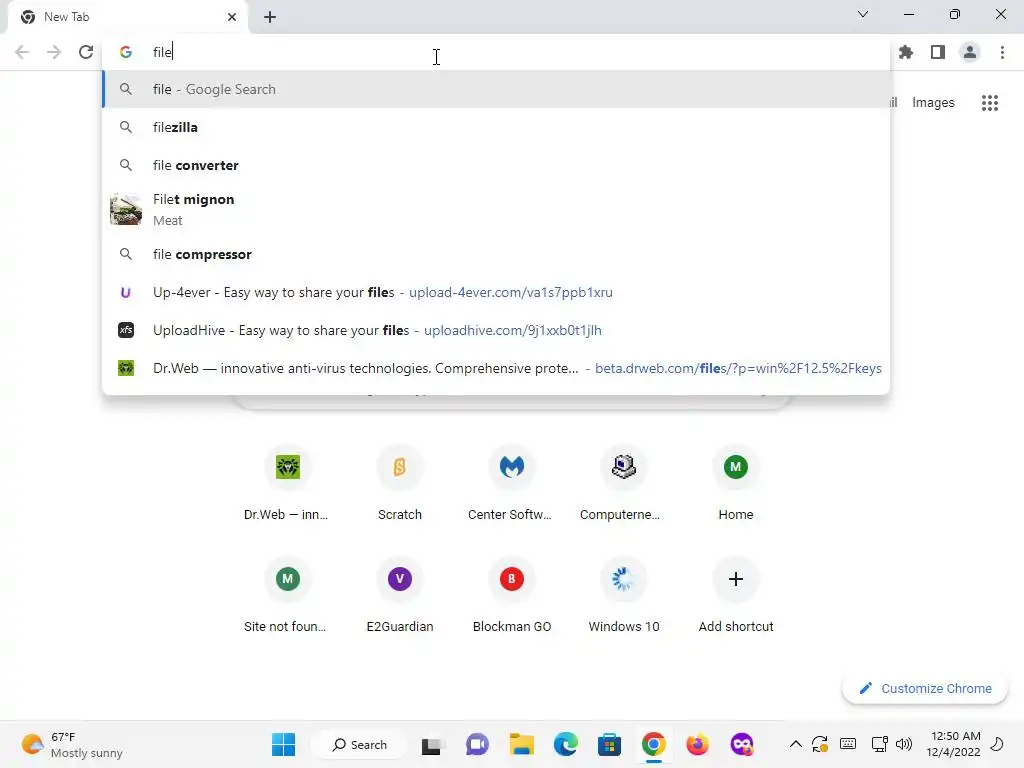
Task: Choose the 'filezilla' suggestion
Action: [x=496, y=127]
